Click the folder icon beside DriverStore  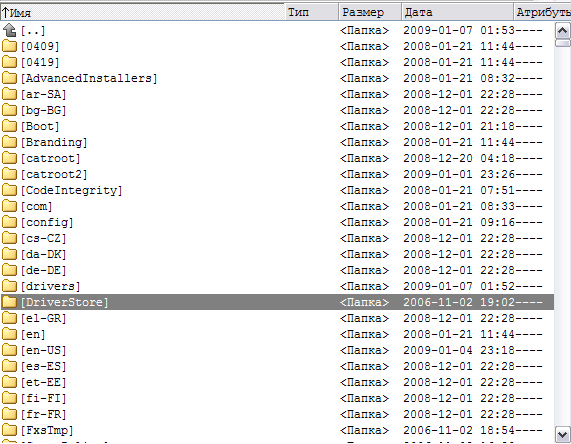click(9, 302)
